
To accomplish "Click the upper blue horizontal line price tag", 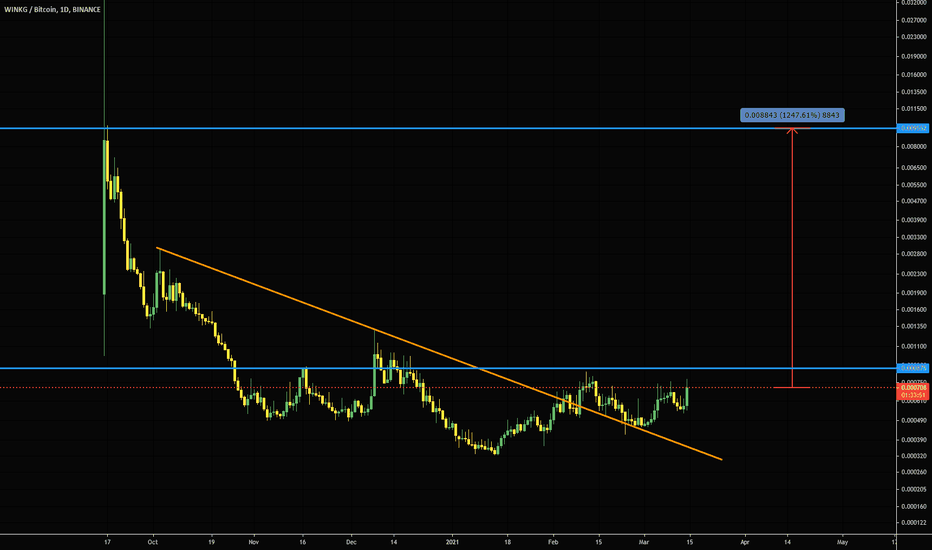I will pyautogui.click(x=914, y=128).
